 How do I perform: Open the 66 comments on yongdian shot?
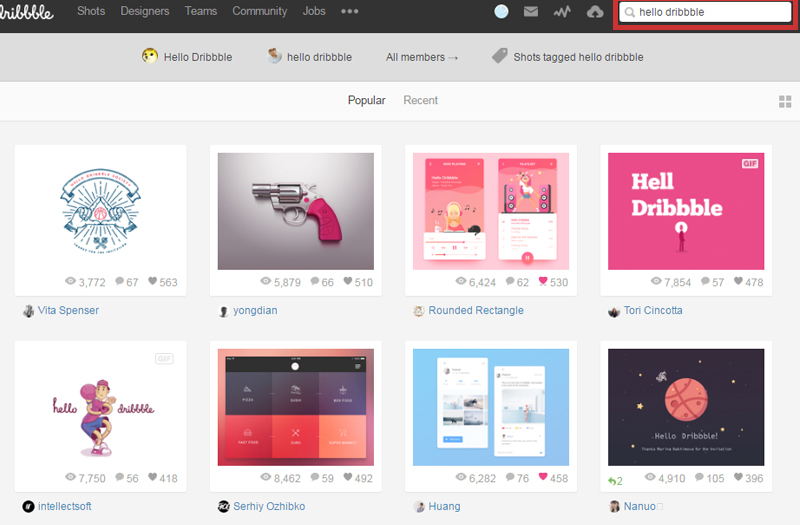tap(322, 282)
